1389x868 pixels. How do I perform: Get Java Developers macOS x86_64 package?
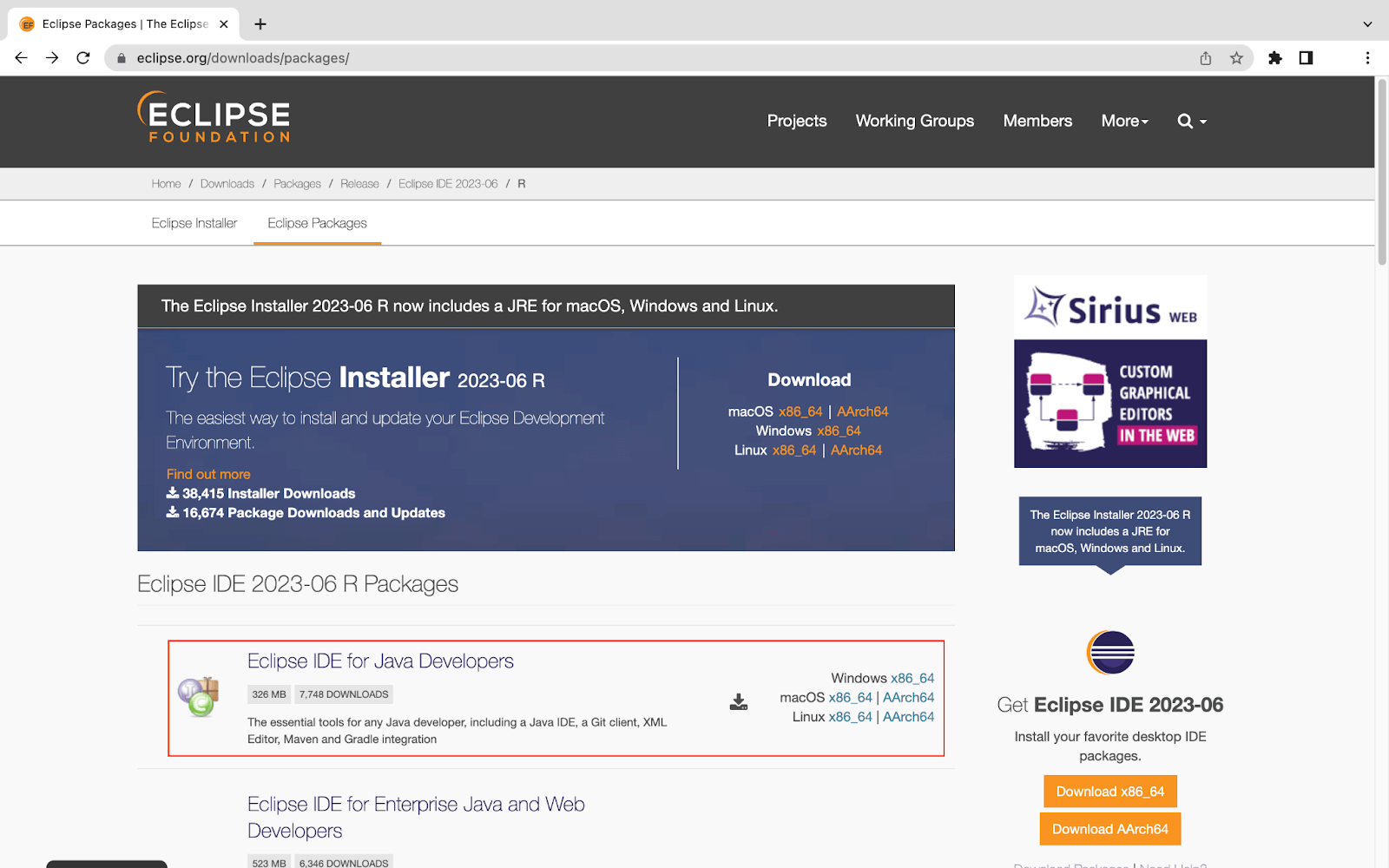(x=851, y=697)
